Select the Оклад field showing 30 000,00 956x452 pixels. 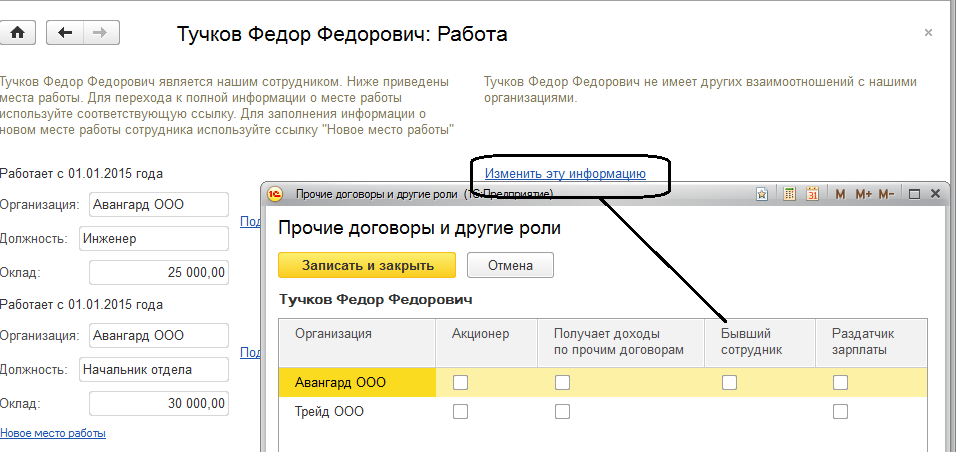pyautogui.click(x=158, y=403)
